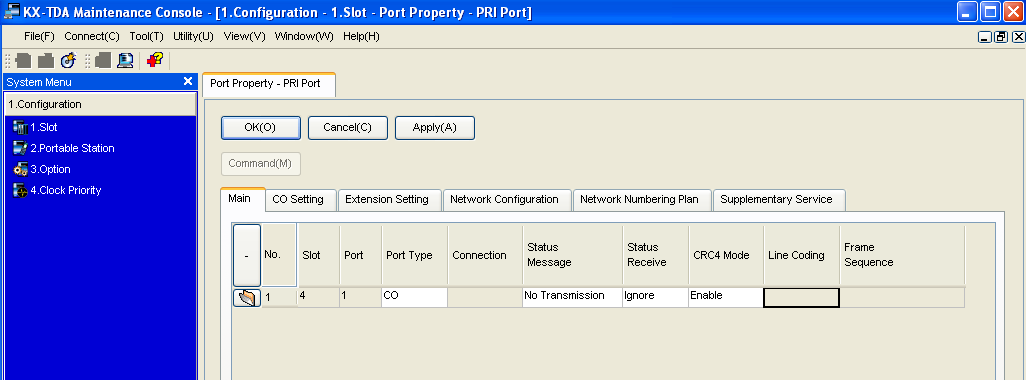The height and width of the screenshot is (380, 1026).
Task: Click the first toolbar icon
Action: point(24,61)
